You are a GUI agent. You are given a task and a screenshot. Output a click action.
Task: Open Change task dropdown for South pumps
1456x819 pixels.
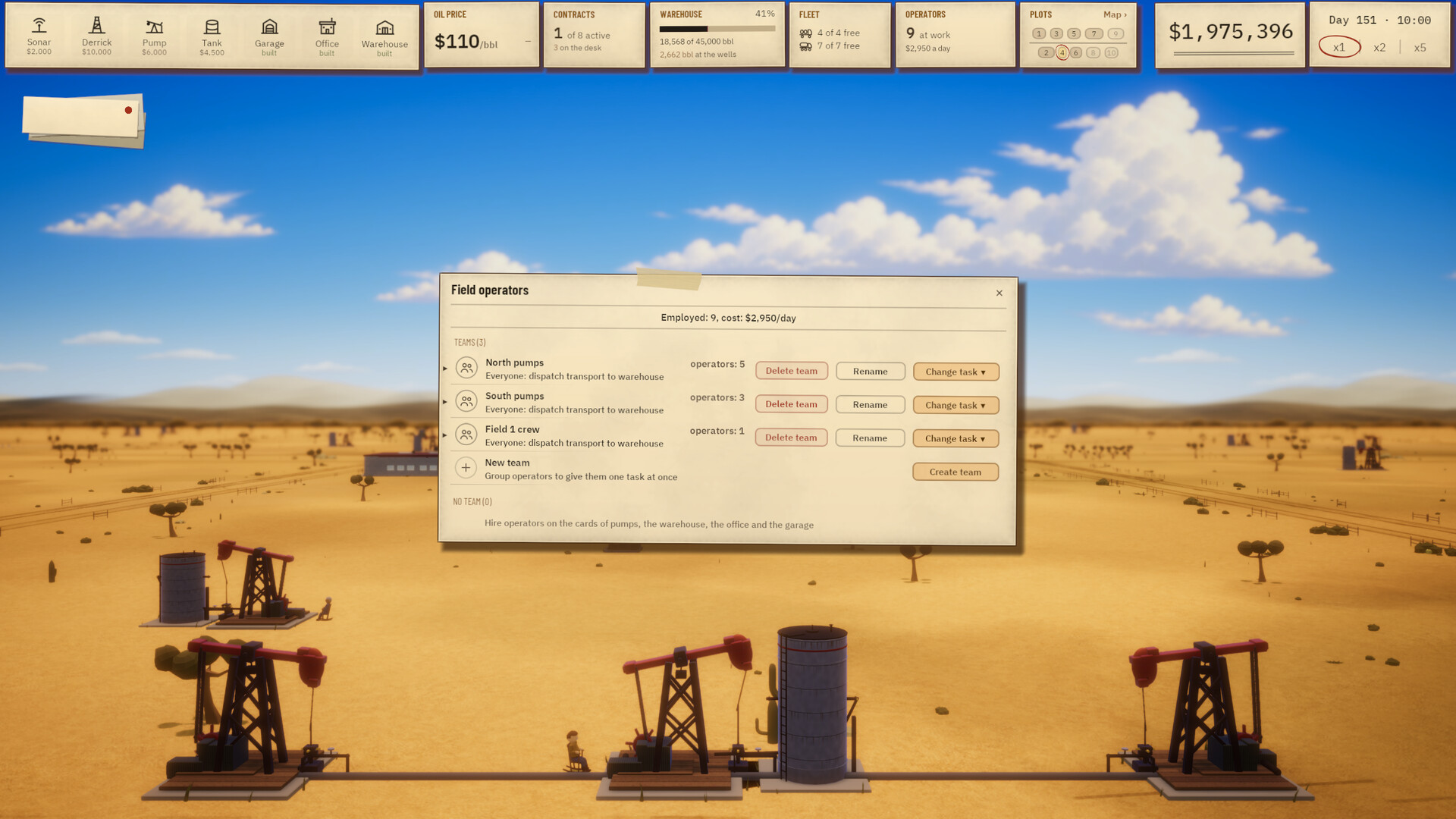tap(955, 405)
